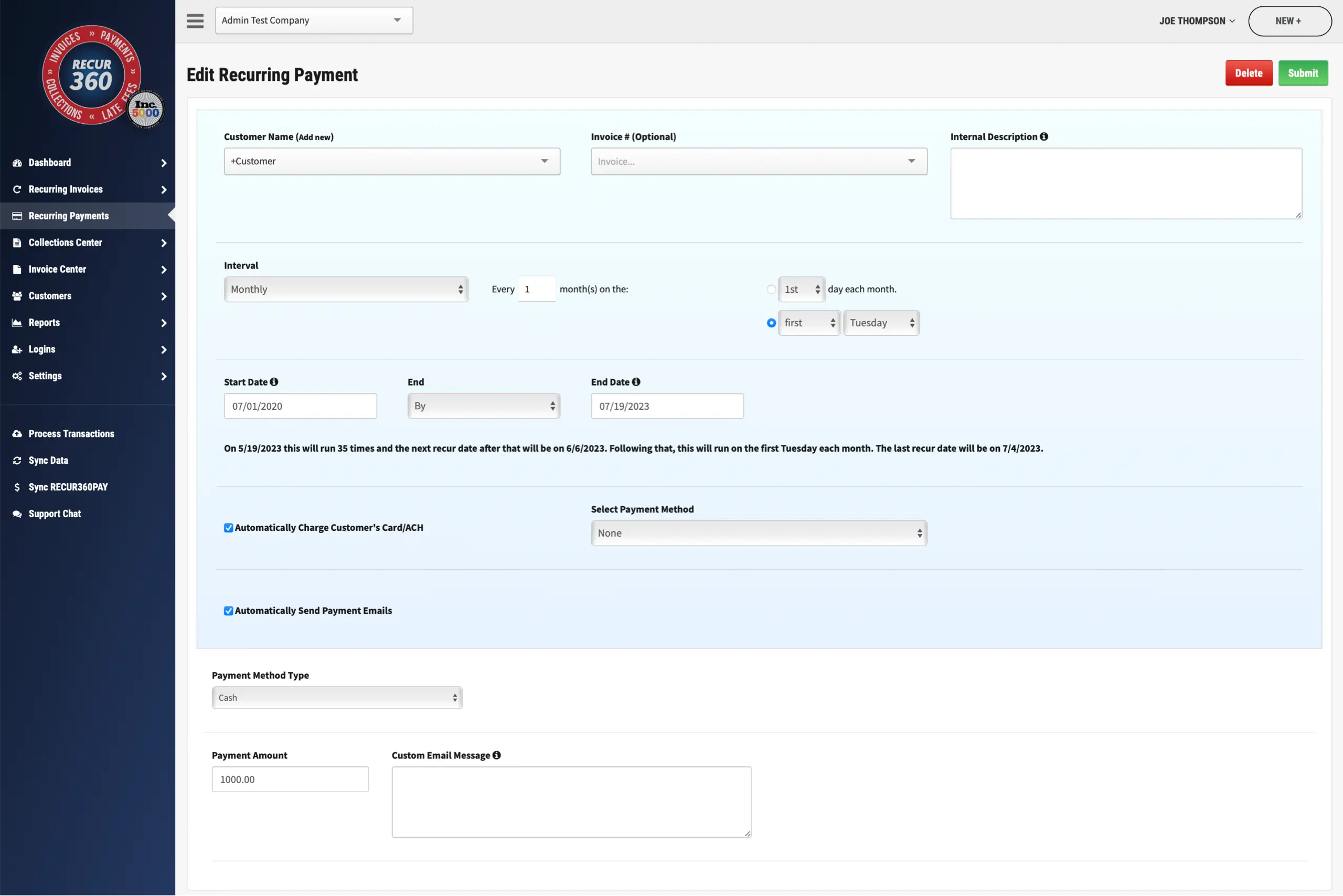Image resolution: width=1343 pixels, height=896 pixels.
Task: Open the Payment Method Type Cash dropdown
Action: tap(337, 697)
